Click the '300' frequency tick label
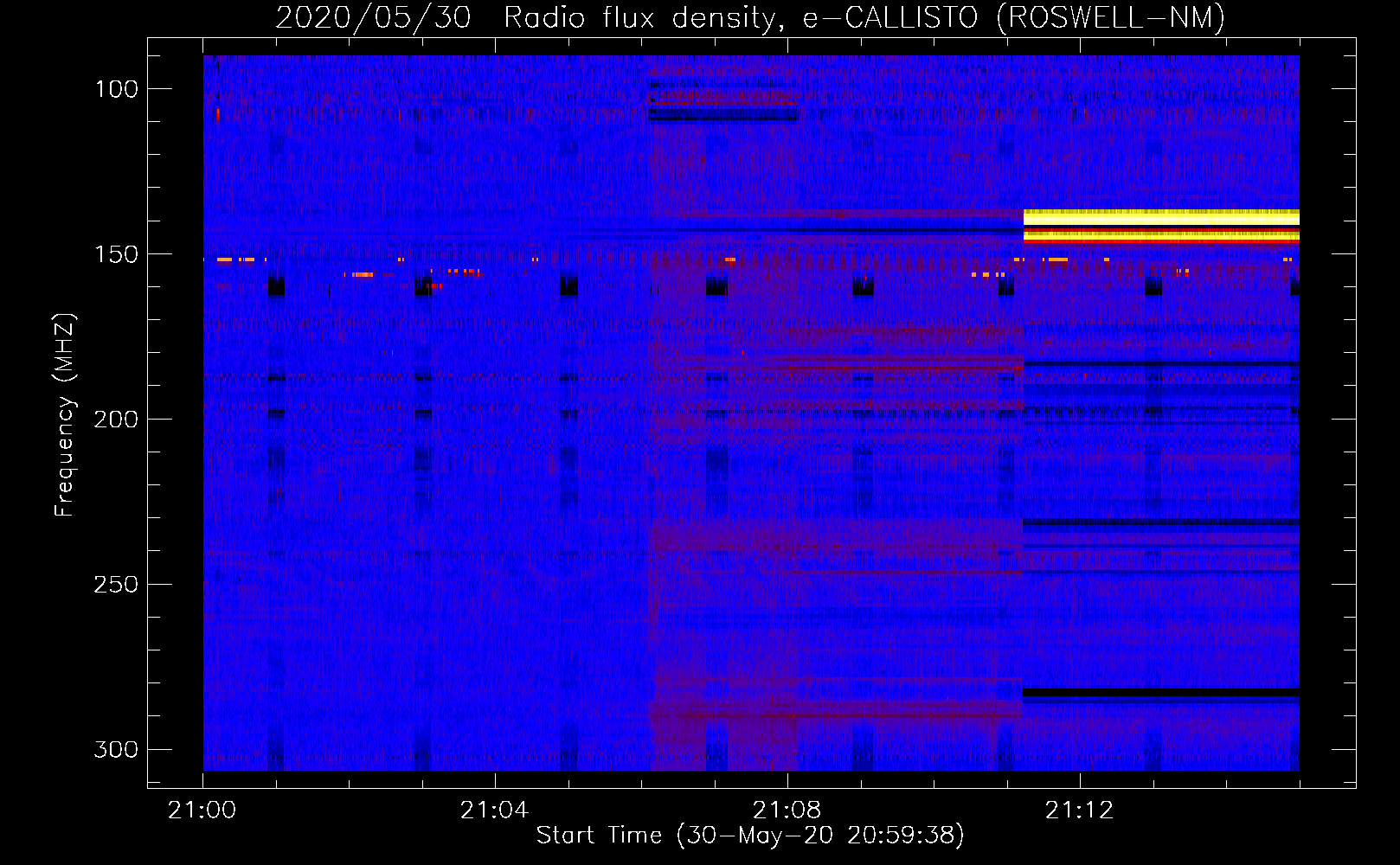This screenshot has height=865, width=1400. coord(117,749)
